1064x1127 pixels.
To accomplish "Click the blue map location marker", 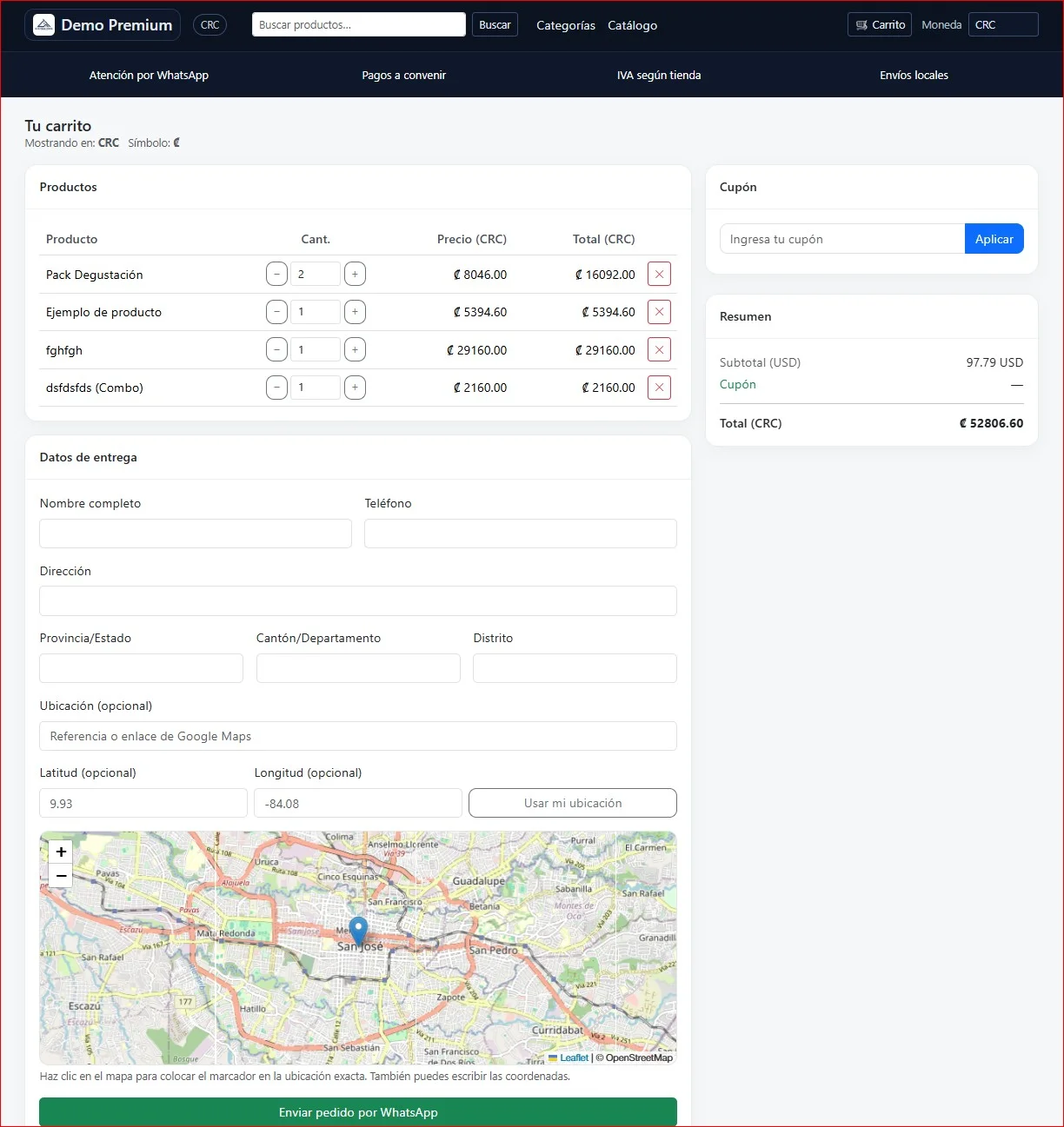I will 358,930.
